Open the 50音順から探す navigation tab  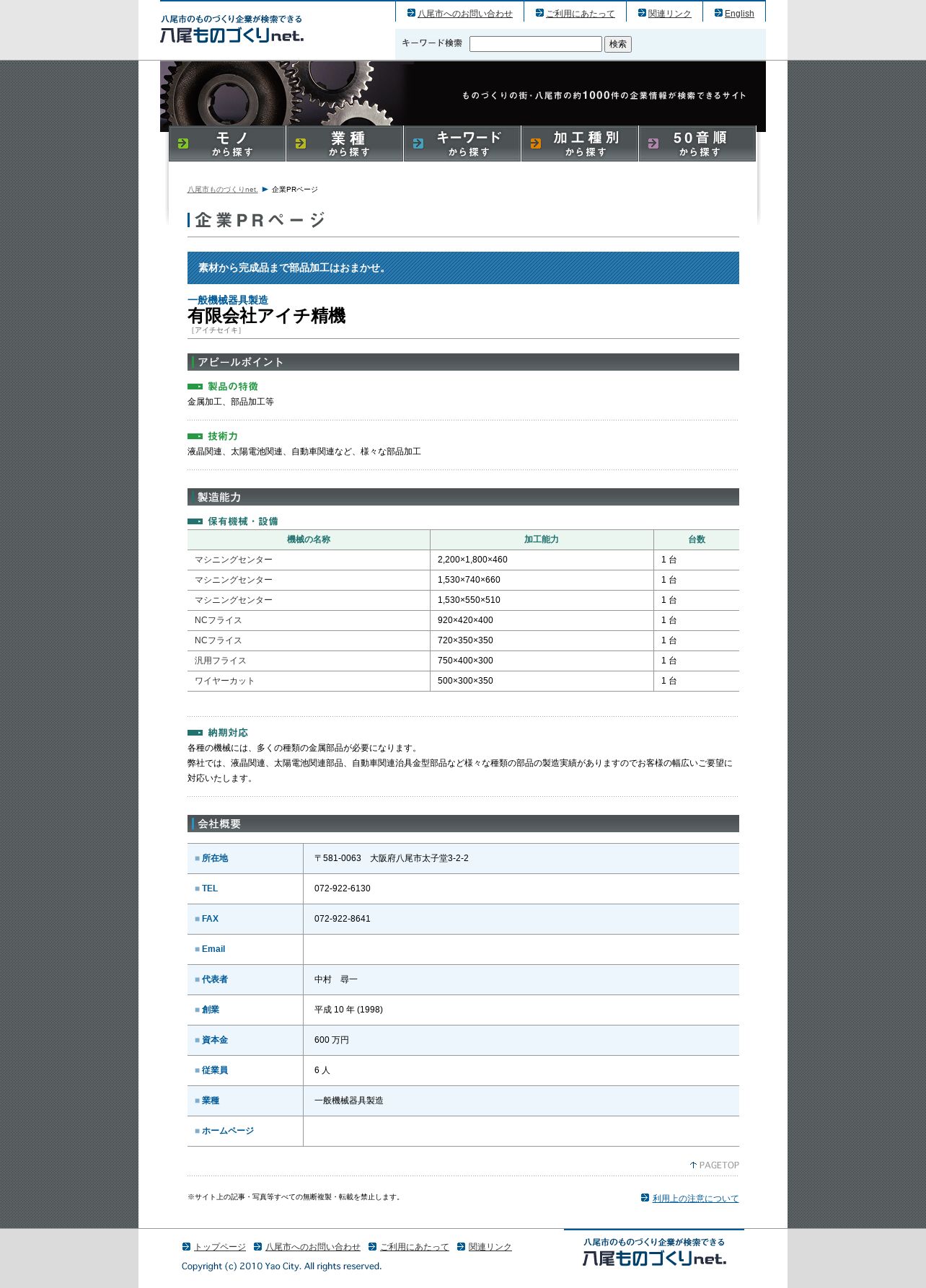pyautogui.click(x=697, y=144)
